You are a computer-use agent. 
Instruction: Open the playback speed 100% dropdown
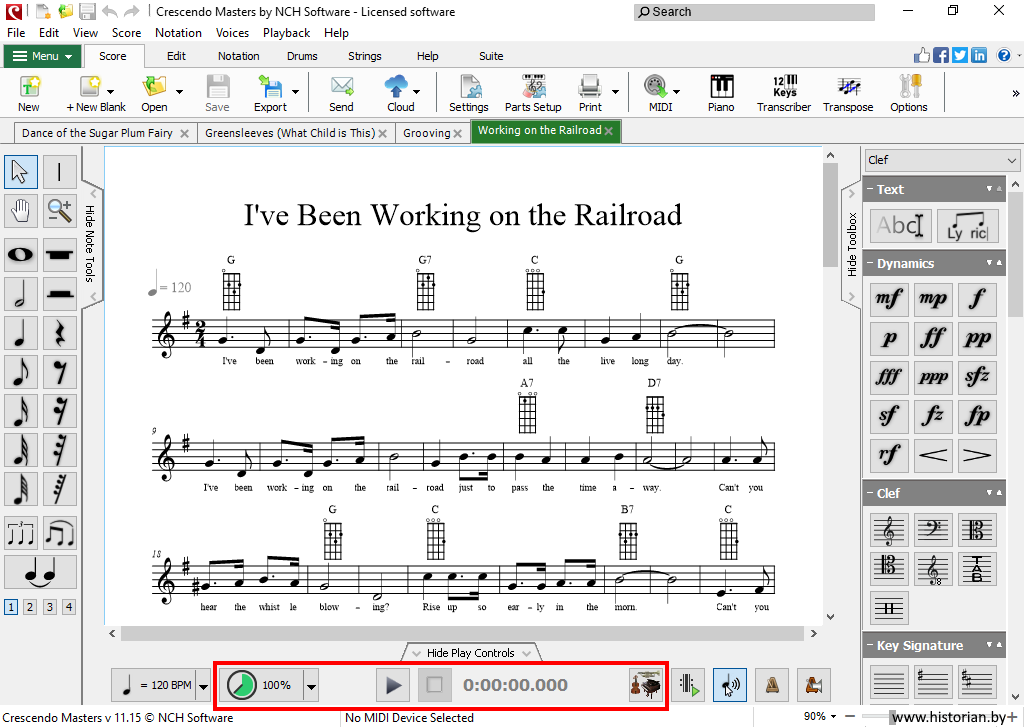[311, 685]
